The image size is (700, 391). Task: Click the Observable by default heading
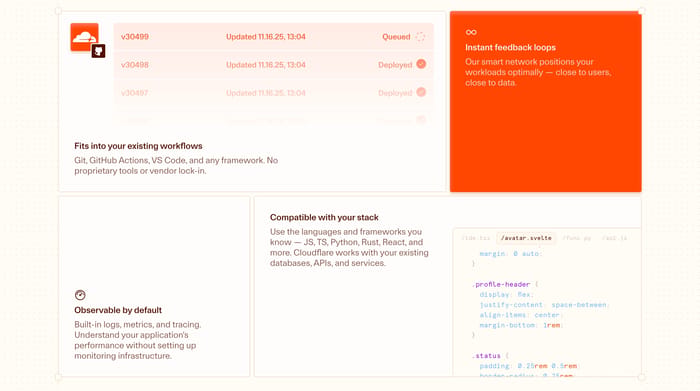pyautogui.click(x=118, y=310)
